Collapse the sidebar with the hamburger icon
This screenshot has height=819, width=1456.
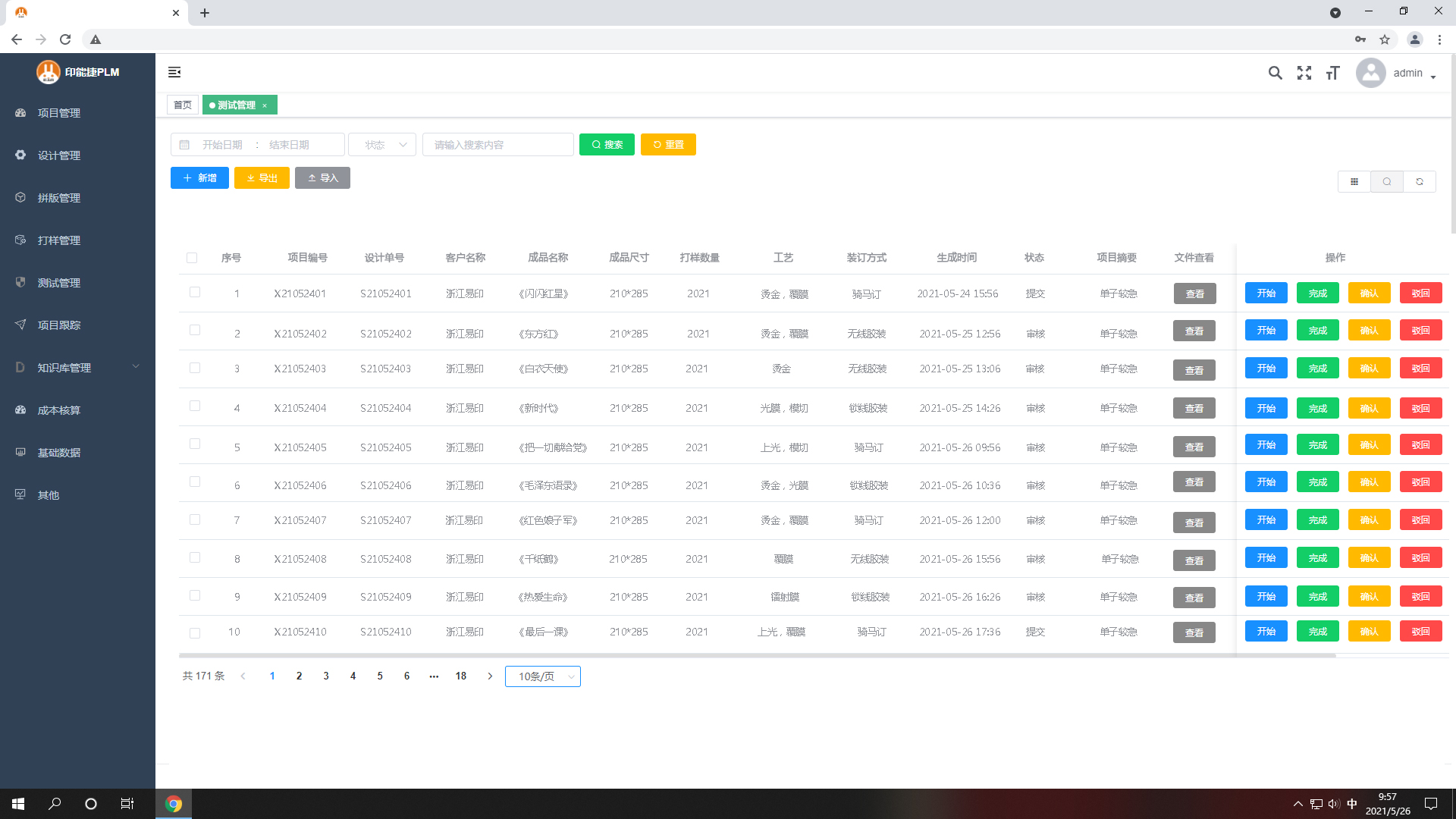pos(174,72)
